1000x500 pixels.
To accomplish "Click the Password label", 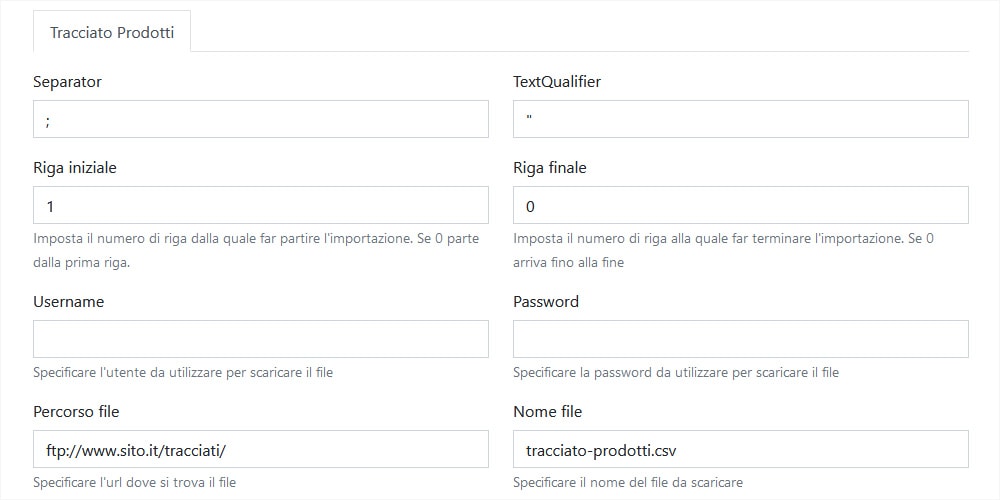I will (x=546, y=301).
